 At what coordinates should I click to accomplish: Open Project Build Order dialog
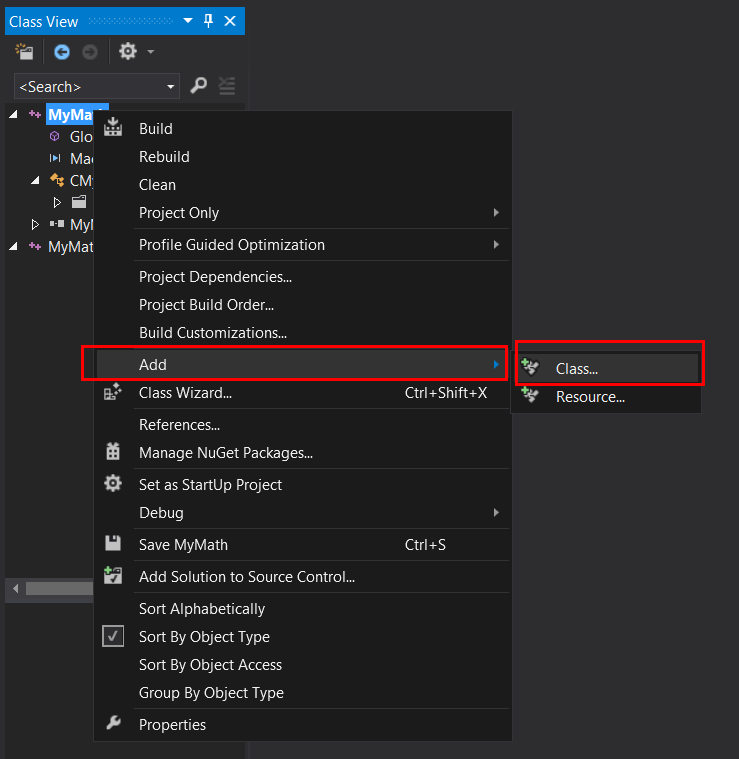click(x=302, y=305)
